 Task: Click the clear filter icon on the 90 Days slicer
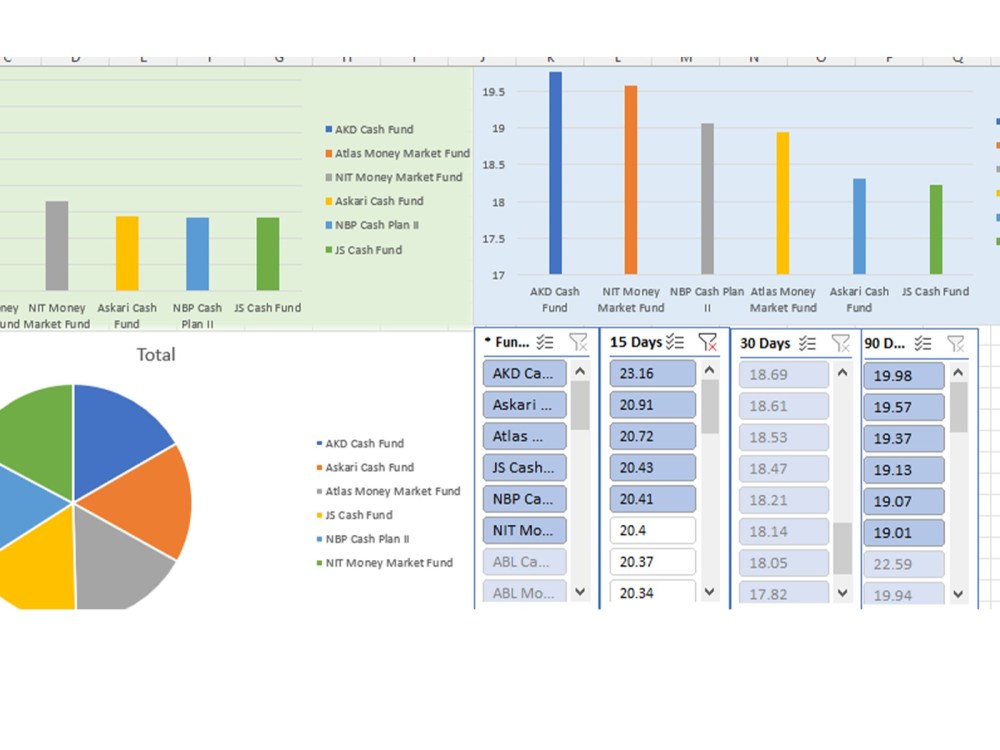[x=957, y=343]
